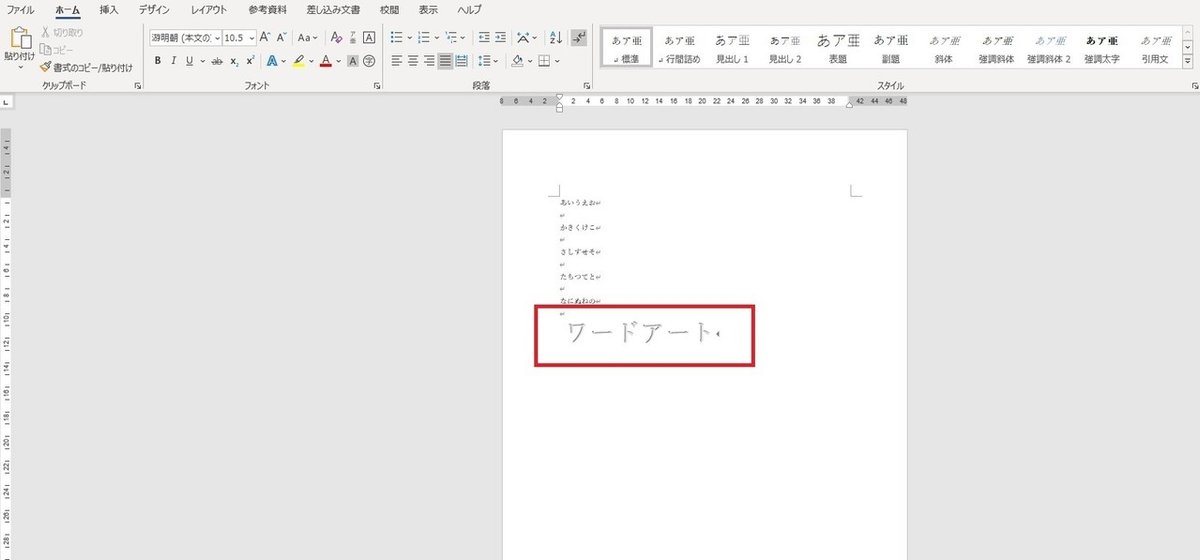
Task: Click the Cut (切り取り) scissors icon
Action: point(45,32)
